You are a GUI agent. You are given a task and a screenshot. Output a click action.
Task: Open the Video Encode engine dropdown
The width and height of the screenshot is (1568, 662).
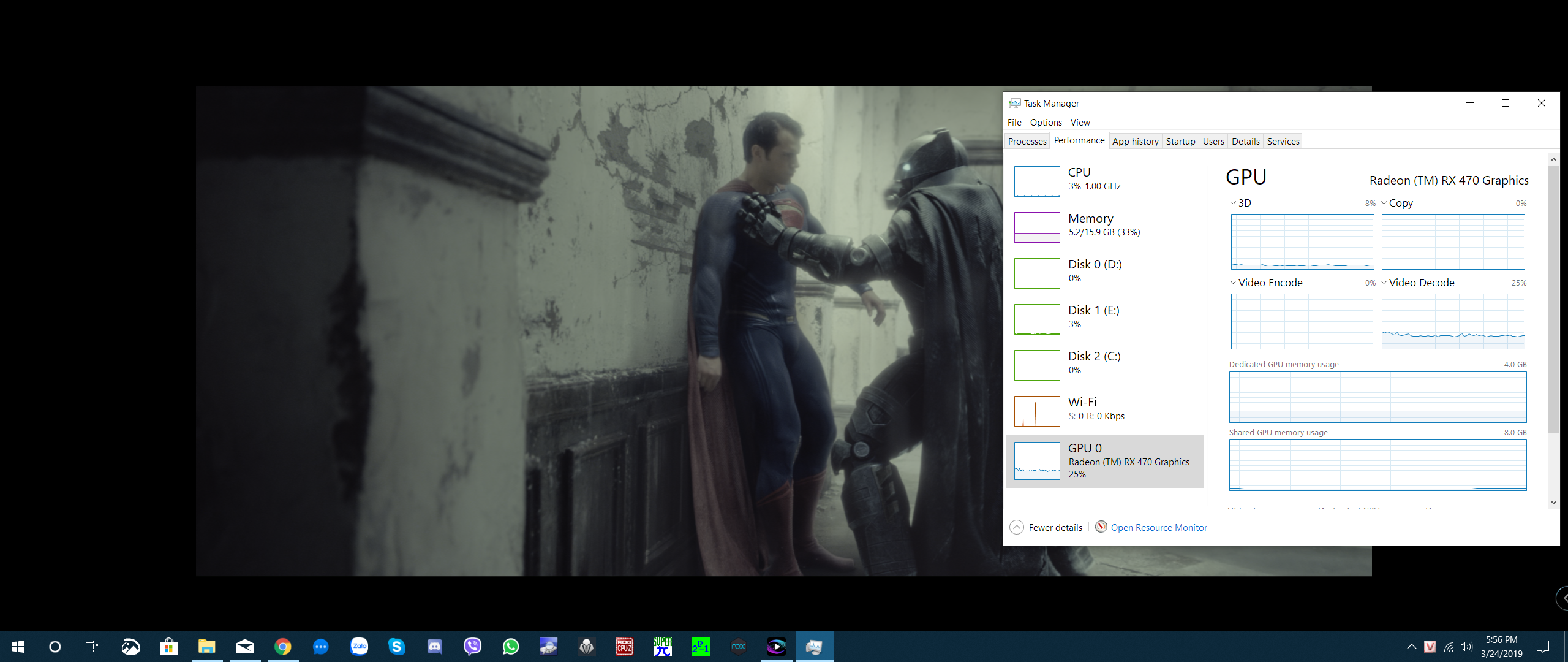pos(1267,283)
